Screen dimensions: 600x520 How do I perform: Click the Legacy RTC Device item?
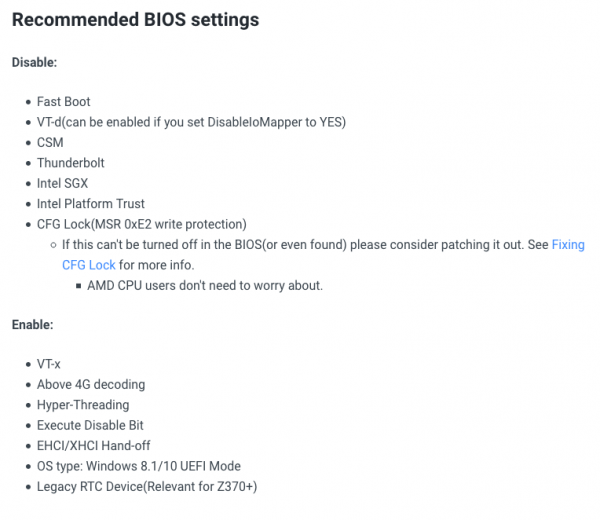tap(148, 486)
